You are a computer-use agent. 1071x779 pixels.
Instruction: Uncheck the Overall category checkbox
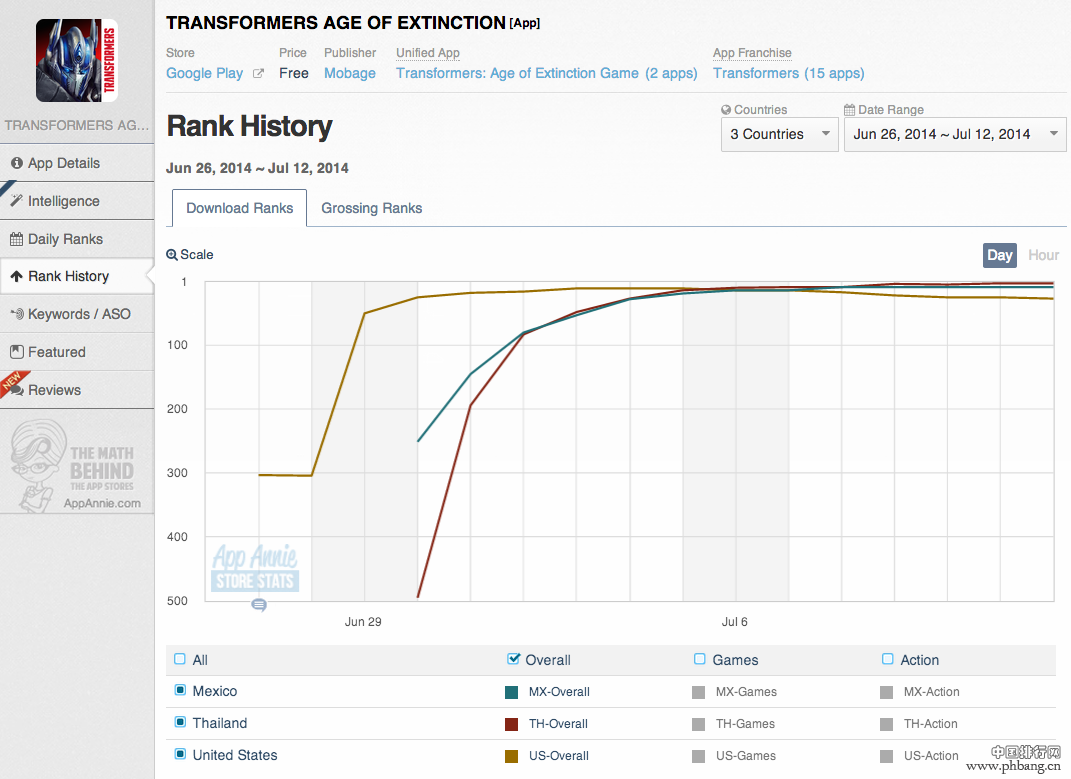click(514, 659)
